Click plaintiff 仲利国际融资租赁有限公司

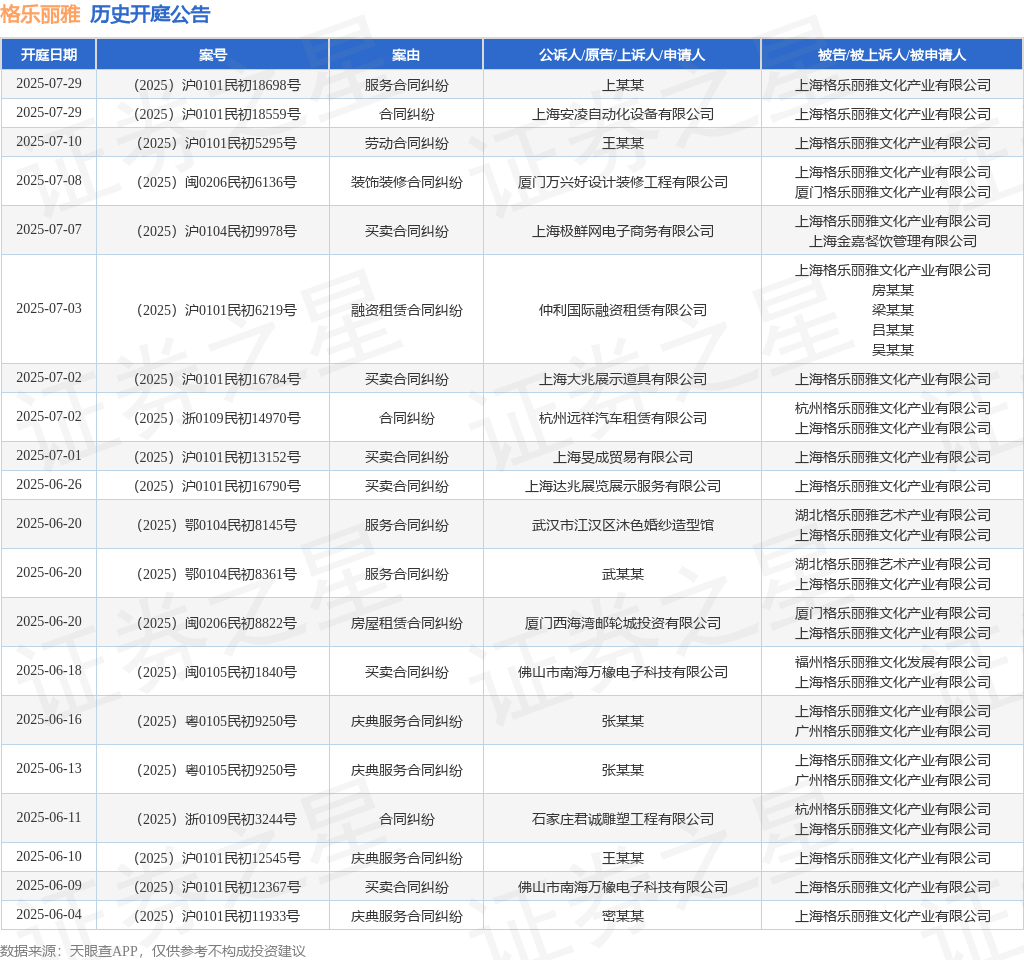622,310
